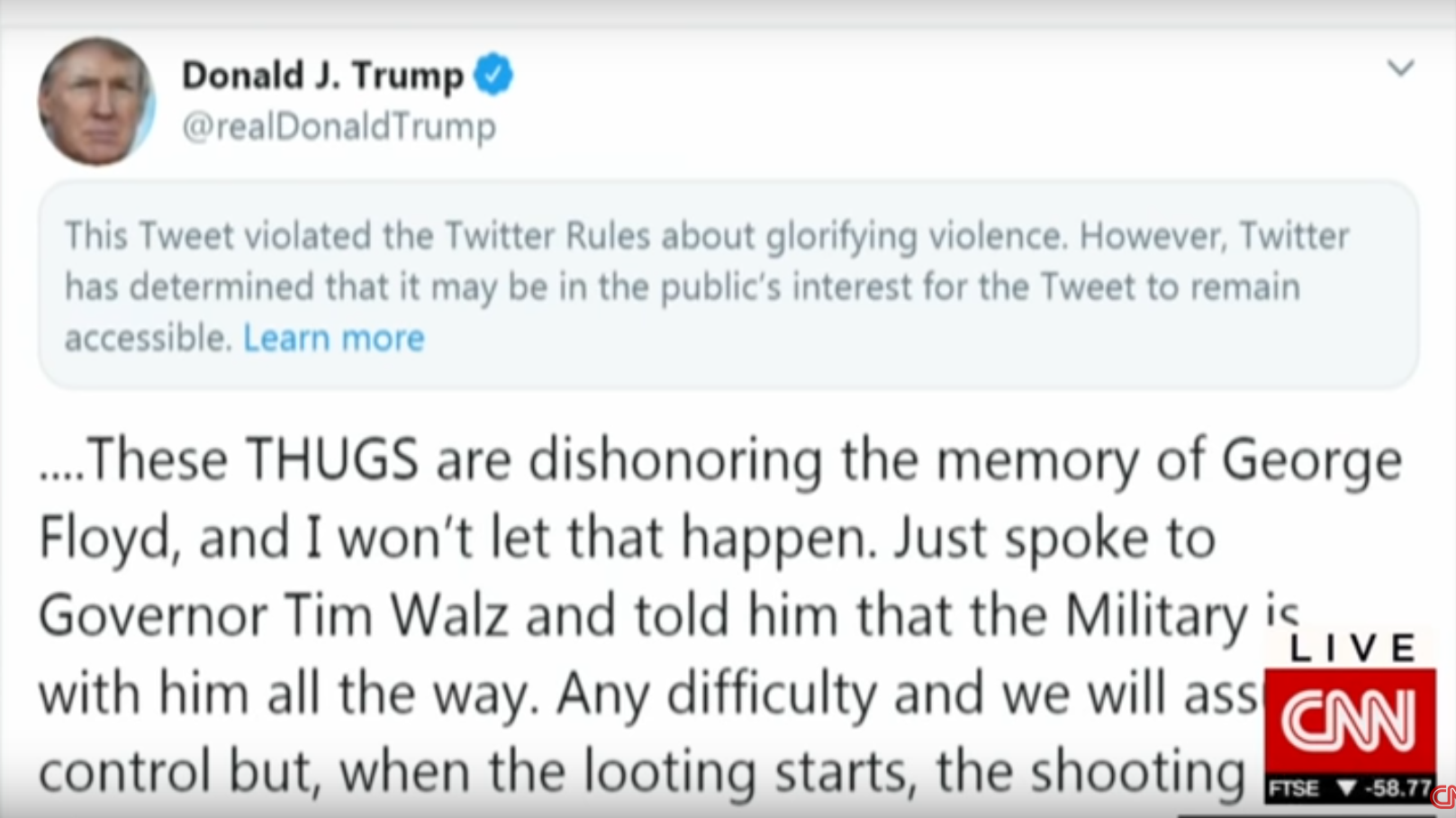Click the red CNN logo
Image resolution: width=1456 pixels, height=818 pixels.
[1350, 721]
